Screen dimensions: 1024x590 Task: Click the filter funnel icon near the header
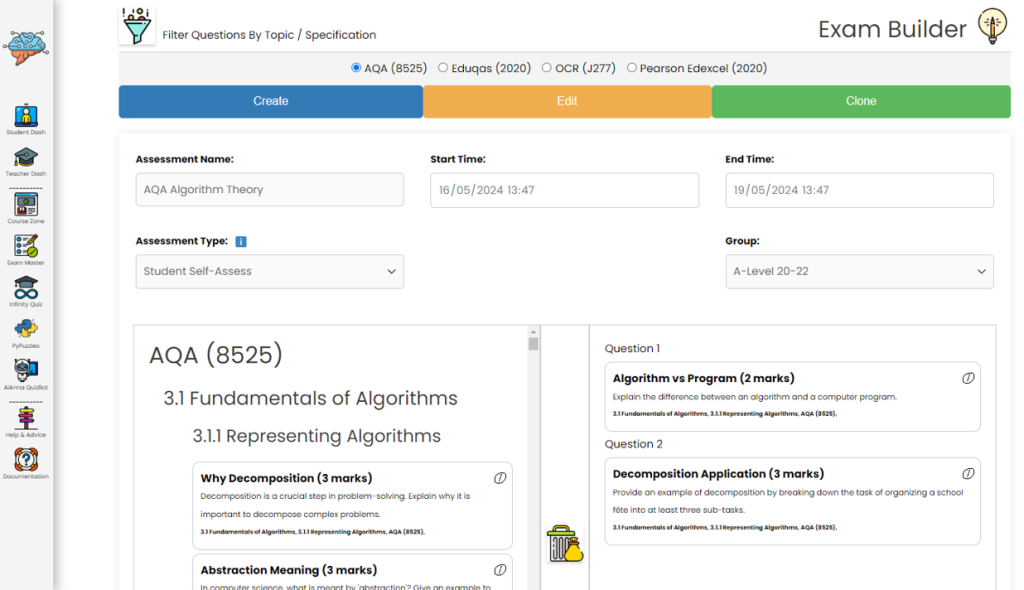click(136, 25)
